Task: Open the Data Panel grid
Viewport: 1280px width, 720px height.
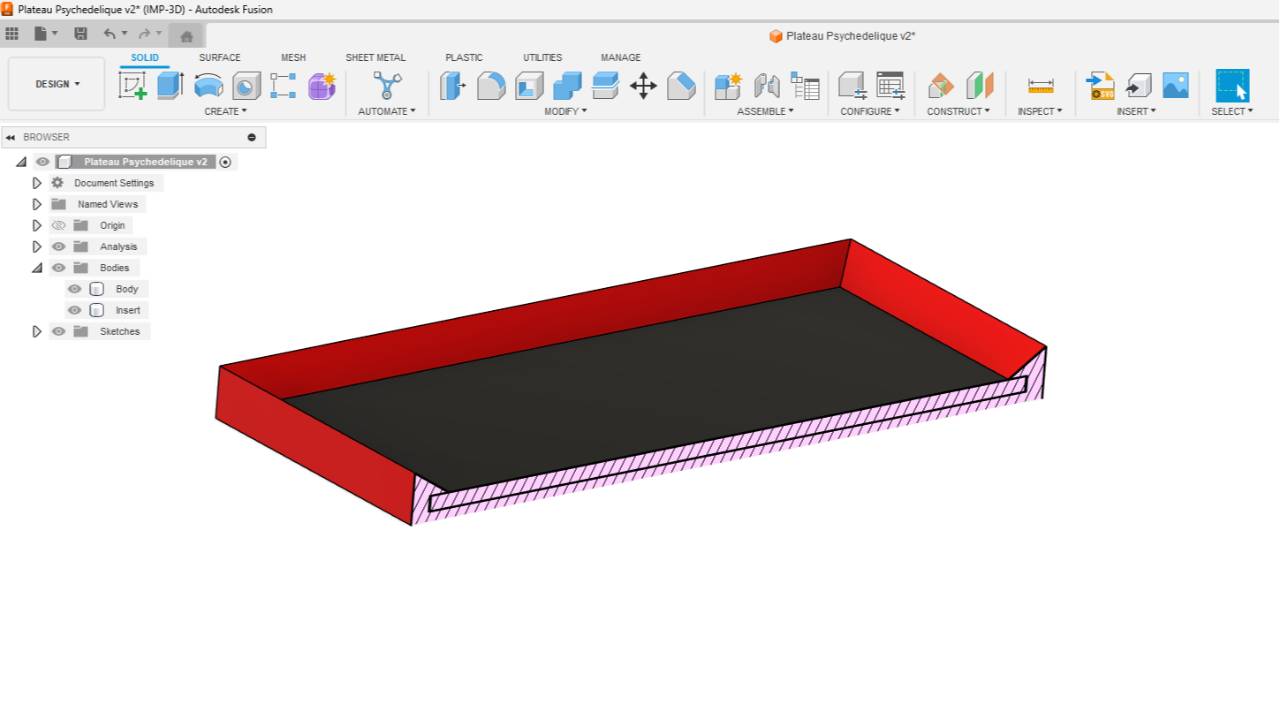Action: pos(12,34)
